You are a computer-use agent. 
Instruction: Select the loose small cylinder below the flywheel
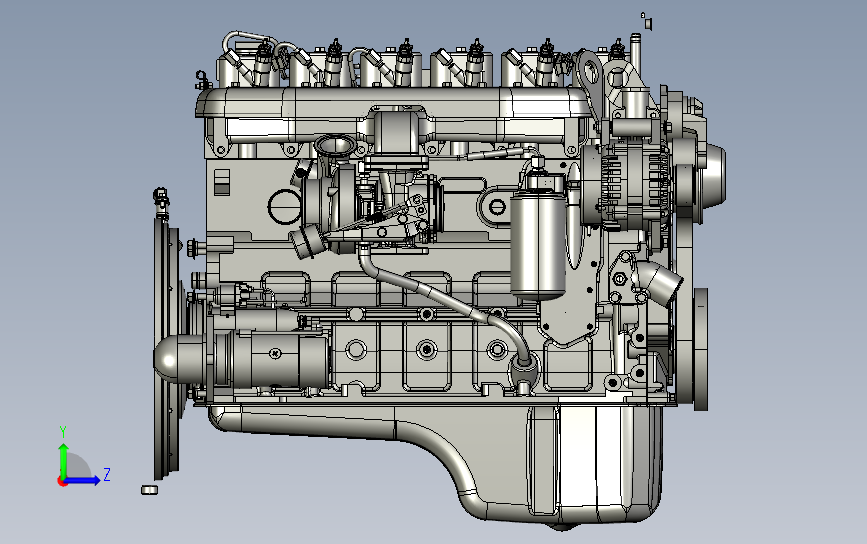[149, 490]
